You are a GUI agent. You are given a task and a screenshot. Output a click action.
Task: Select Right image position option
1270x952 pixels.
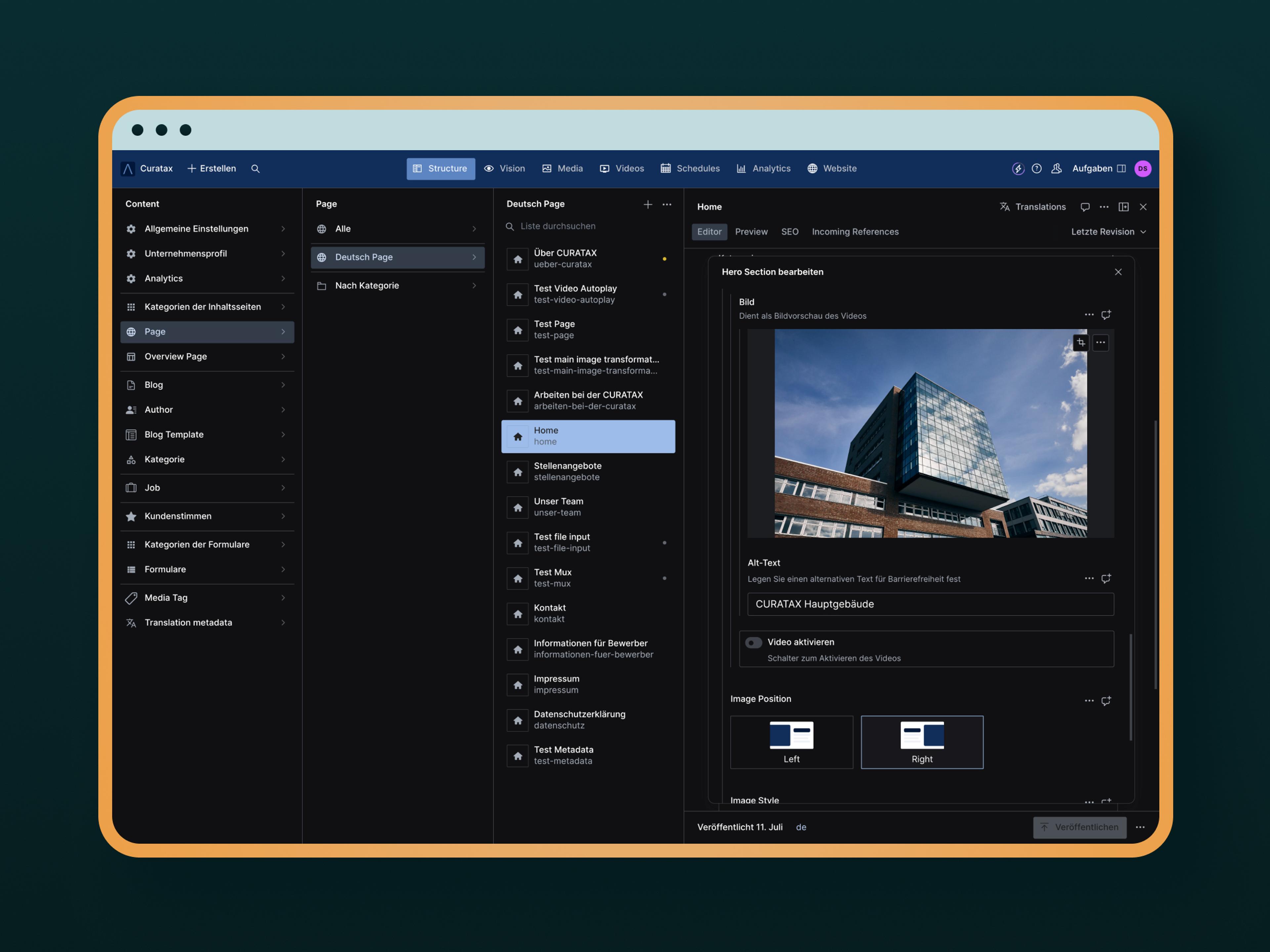(921, 742)
